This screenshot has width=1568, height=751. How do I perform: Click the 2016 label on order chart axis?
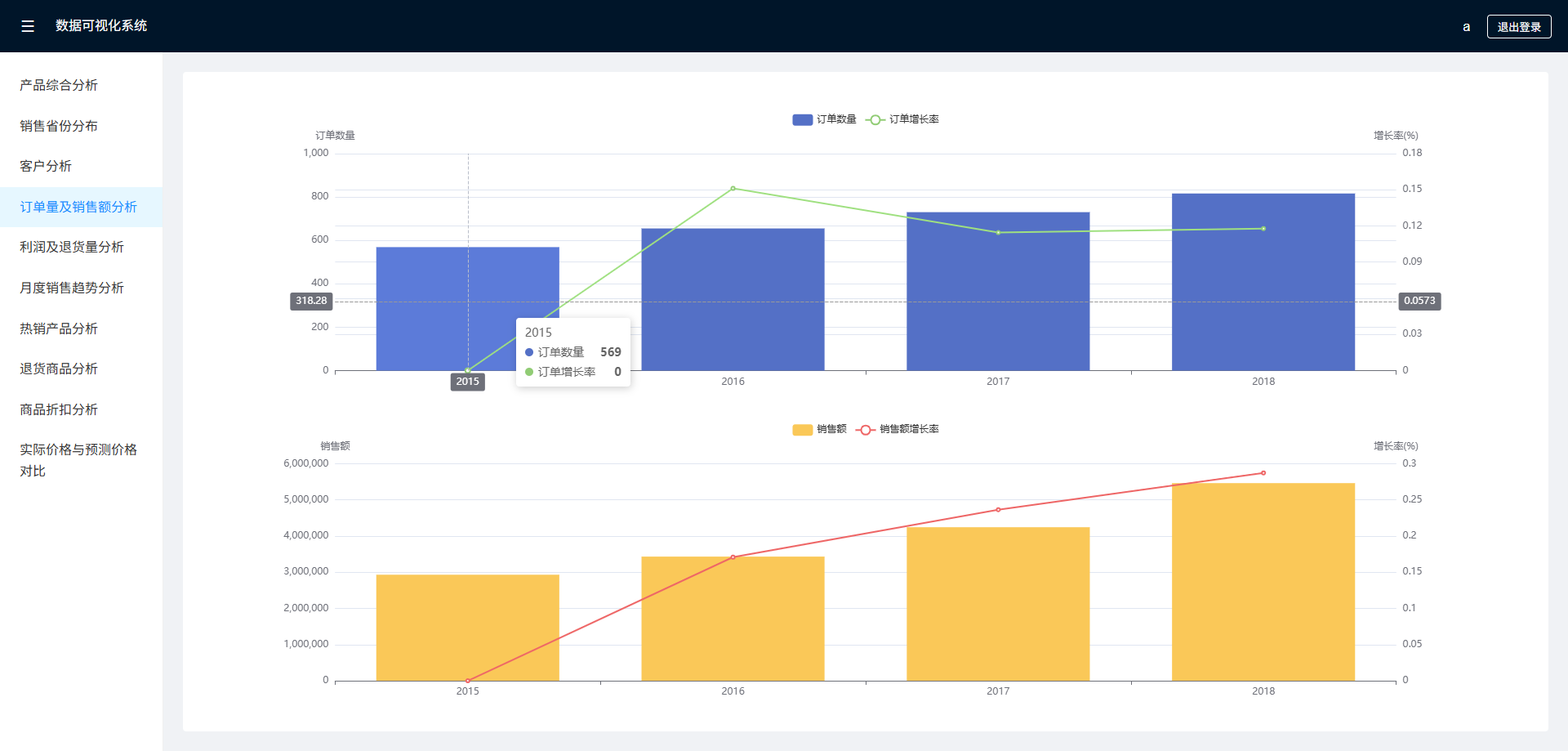pyautogui.click(x=733, y=382)
